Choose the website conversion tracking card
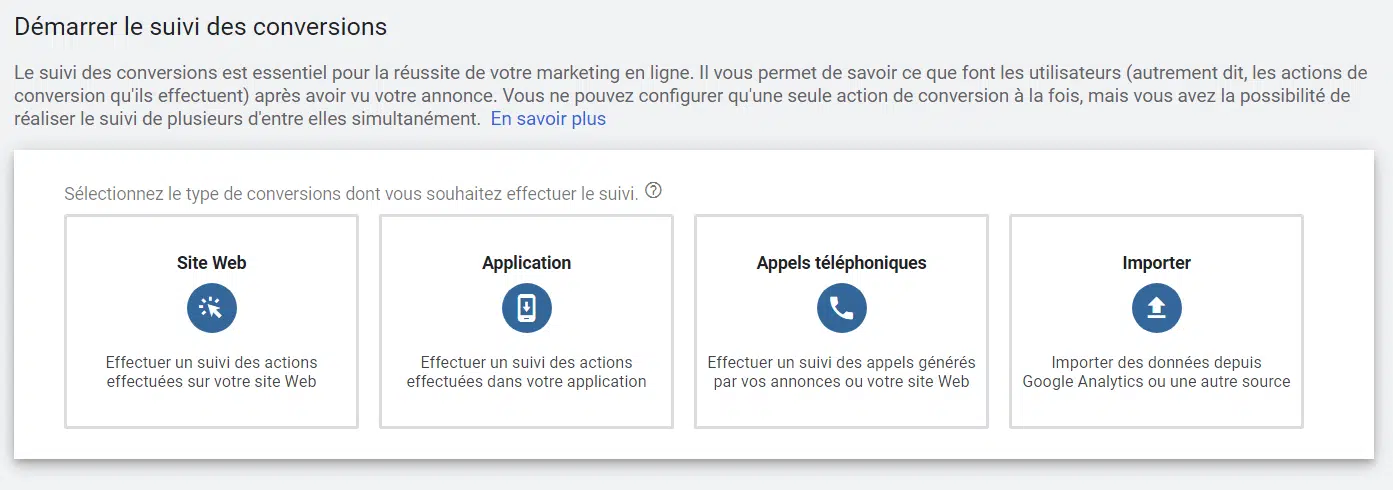Image resolution: width=1393 pixels, height=490 pixels. (212, 322)
